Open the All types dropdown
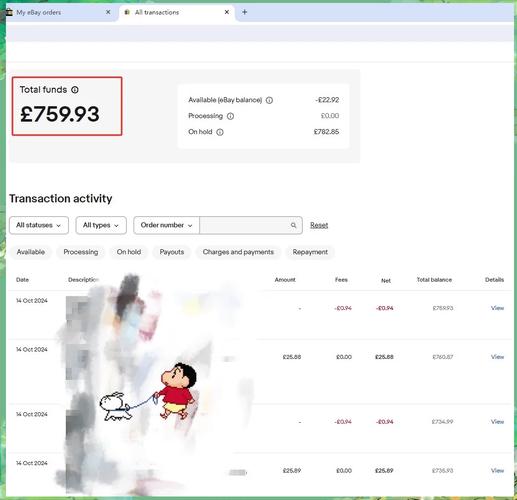The image size is (517, 500). click(x=101, y=225)
